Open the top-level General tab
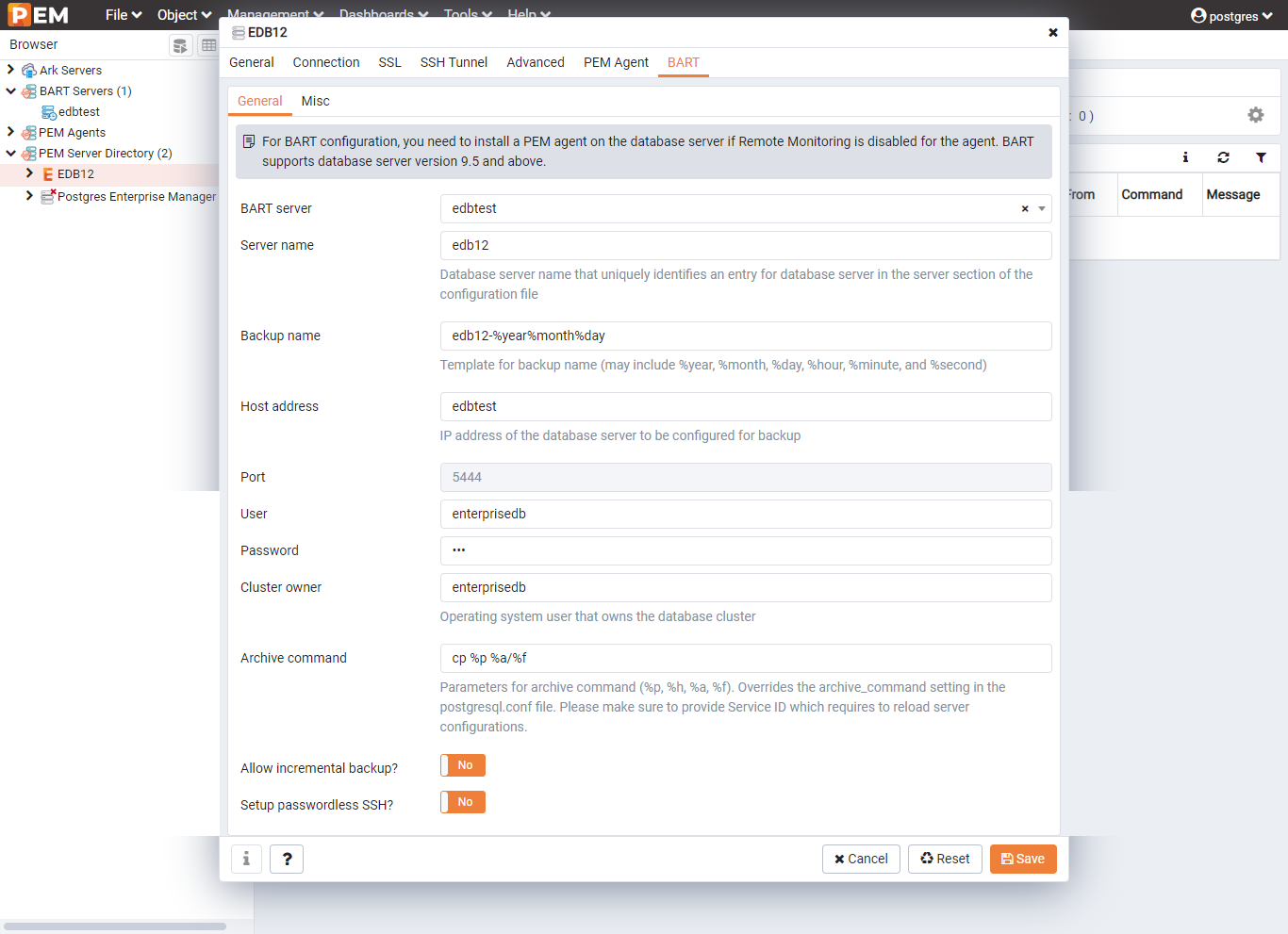This screenshot has width=1288, height=934. pyautogui.click(x=252, y=62)
